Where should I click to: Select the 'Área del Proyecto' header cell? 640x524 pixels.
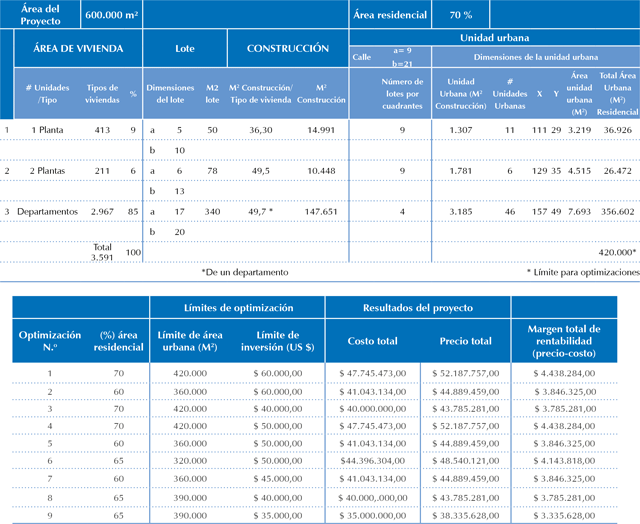[40, 15]
